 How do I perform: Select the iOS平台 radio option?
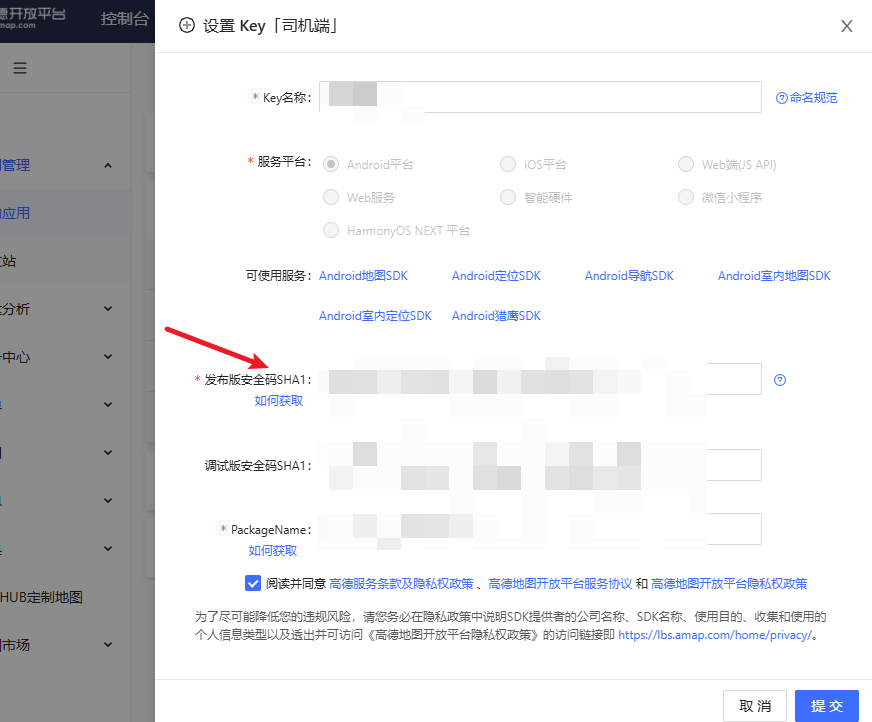(x=508, y=164)
